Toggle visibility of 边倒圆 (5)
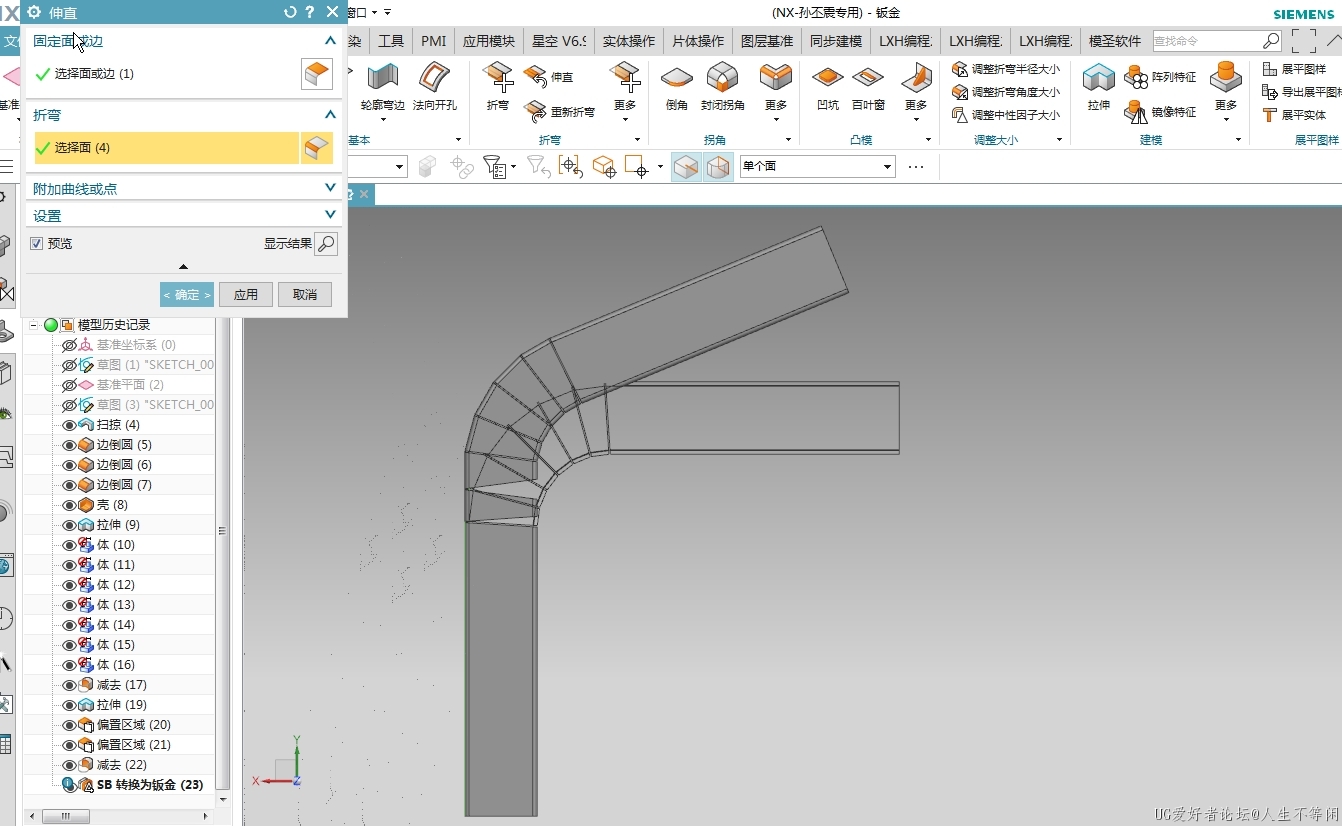Viewport: 1342px width, 826px height. (x=69, y=445)
